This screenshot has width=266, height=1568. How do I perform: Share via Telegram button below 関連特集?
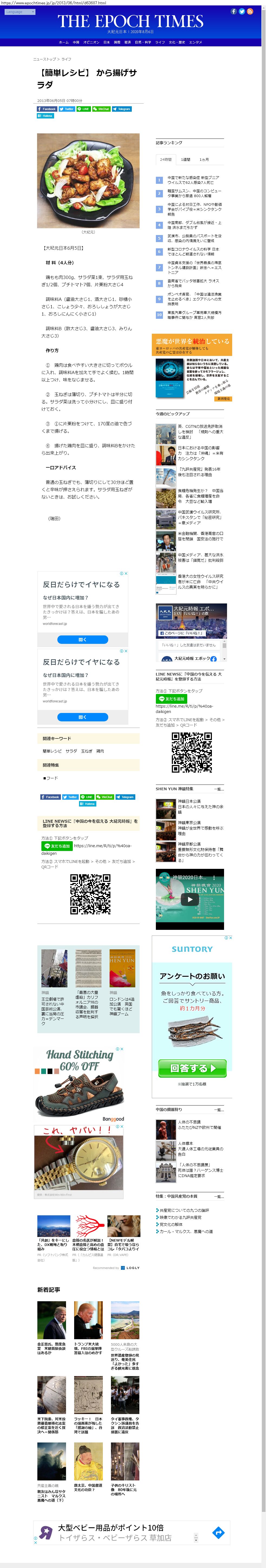125,797
